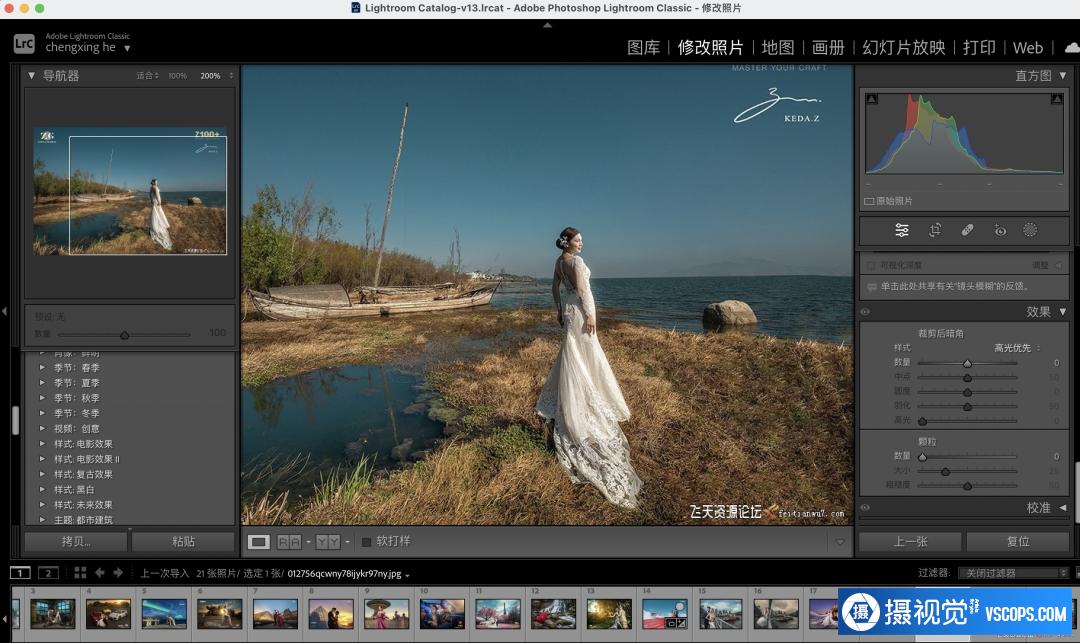The width and height of the screenshot is (1080, 643).
Task: Click the Lrc identity plate logo
Action: click(x=24, y=43)
